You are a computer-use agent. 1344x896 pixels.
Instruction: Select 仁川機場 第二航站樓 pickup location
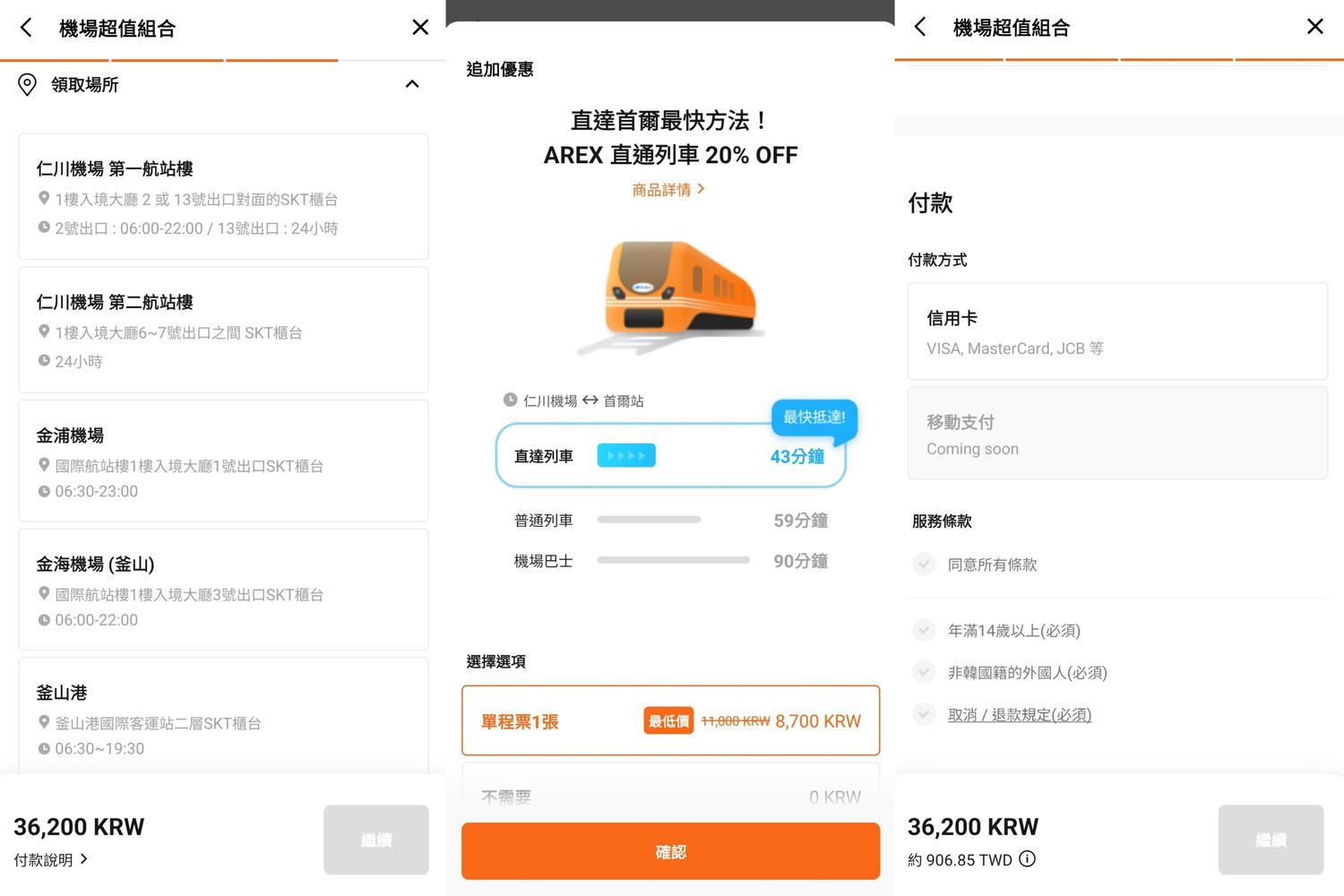[x=224, y=330]
